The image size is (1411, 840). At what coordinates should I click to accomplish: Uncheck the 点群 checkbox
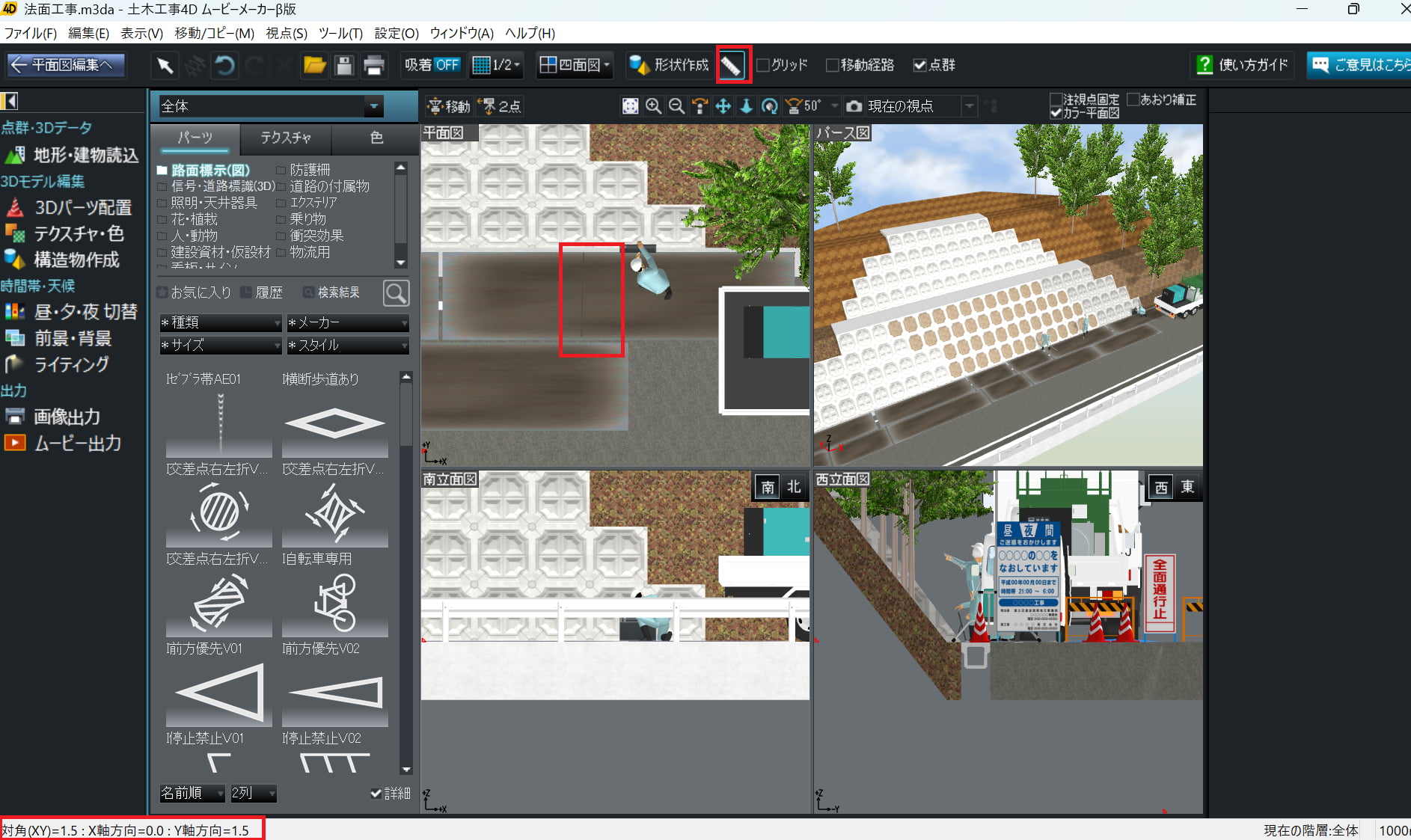coord(920,66)
